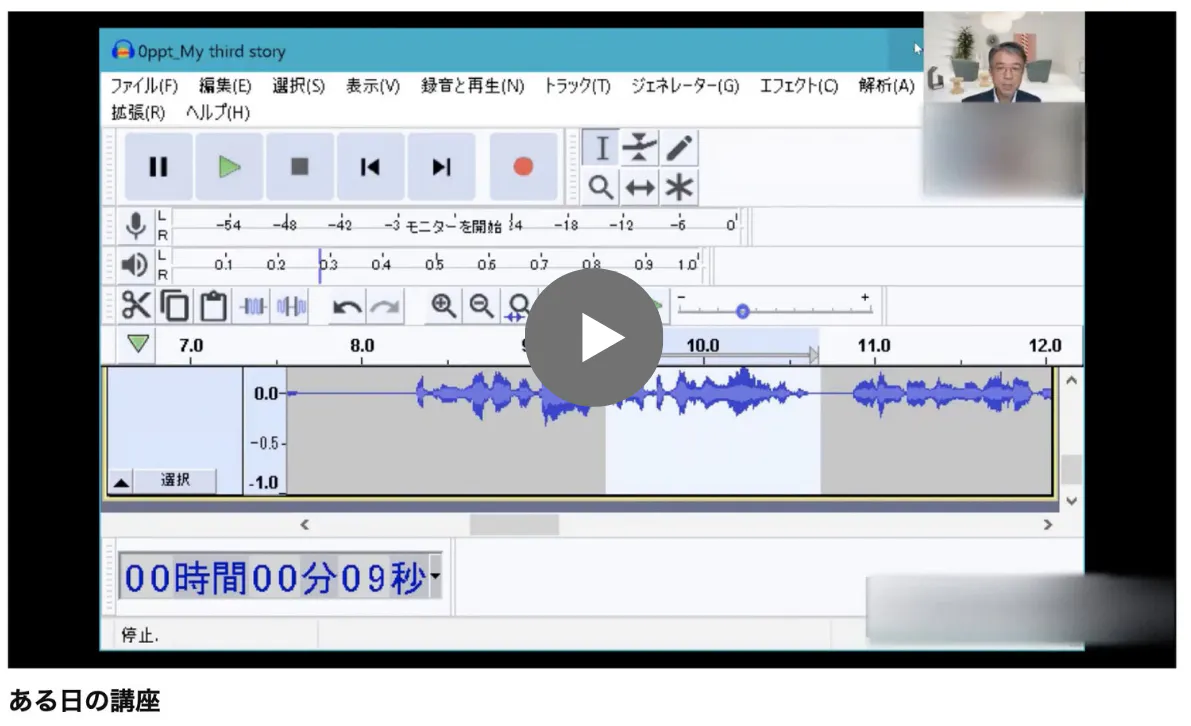Choose the Zoom magnifier tool
The height and width of the screenshot is (726, 1191).
600,187
